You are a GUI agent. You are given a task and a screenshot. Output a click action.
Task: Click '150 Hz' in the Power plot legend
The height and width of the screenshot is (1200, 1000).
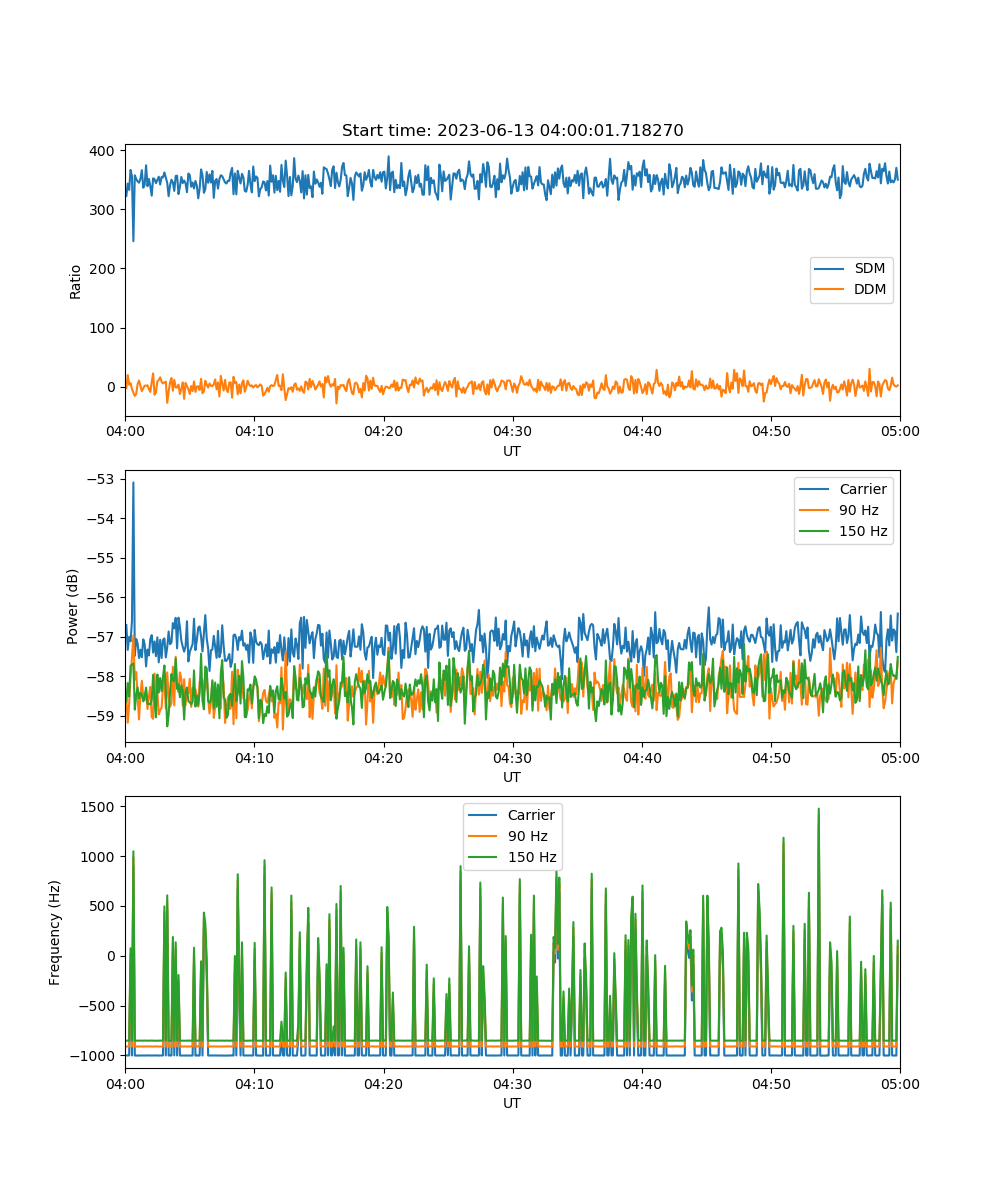click(863, 531)
